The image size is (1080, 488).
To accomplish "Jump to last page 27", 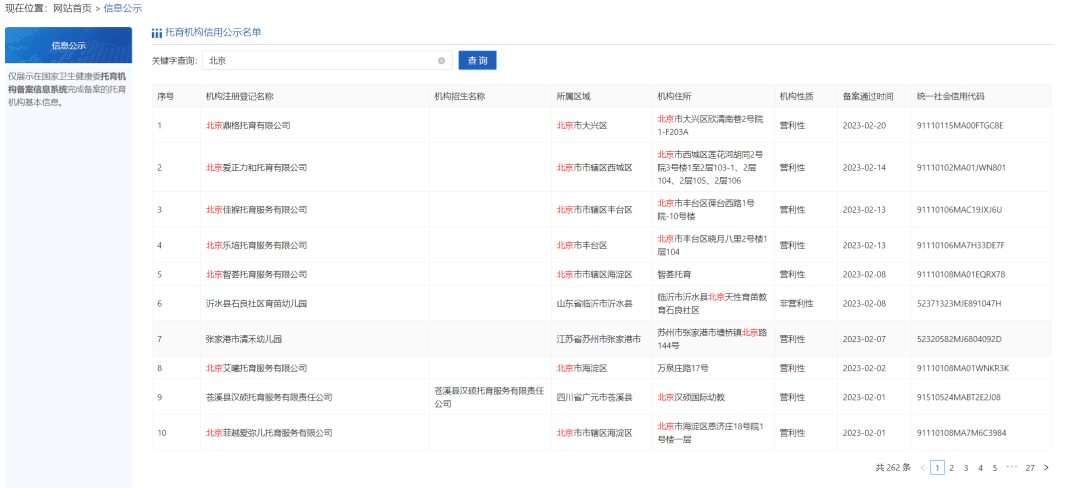I will (1030, 467).
